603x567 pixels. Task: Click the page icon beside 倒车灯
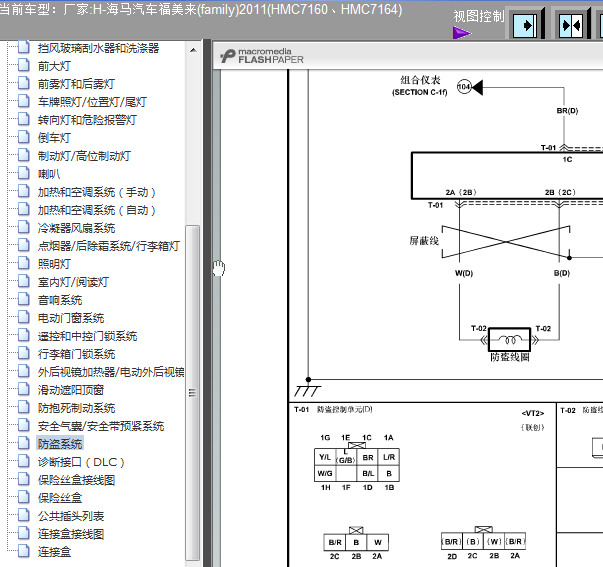[x=23, y=137]
